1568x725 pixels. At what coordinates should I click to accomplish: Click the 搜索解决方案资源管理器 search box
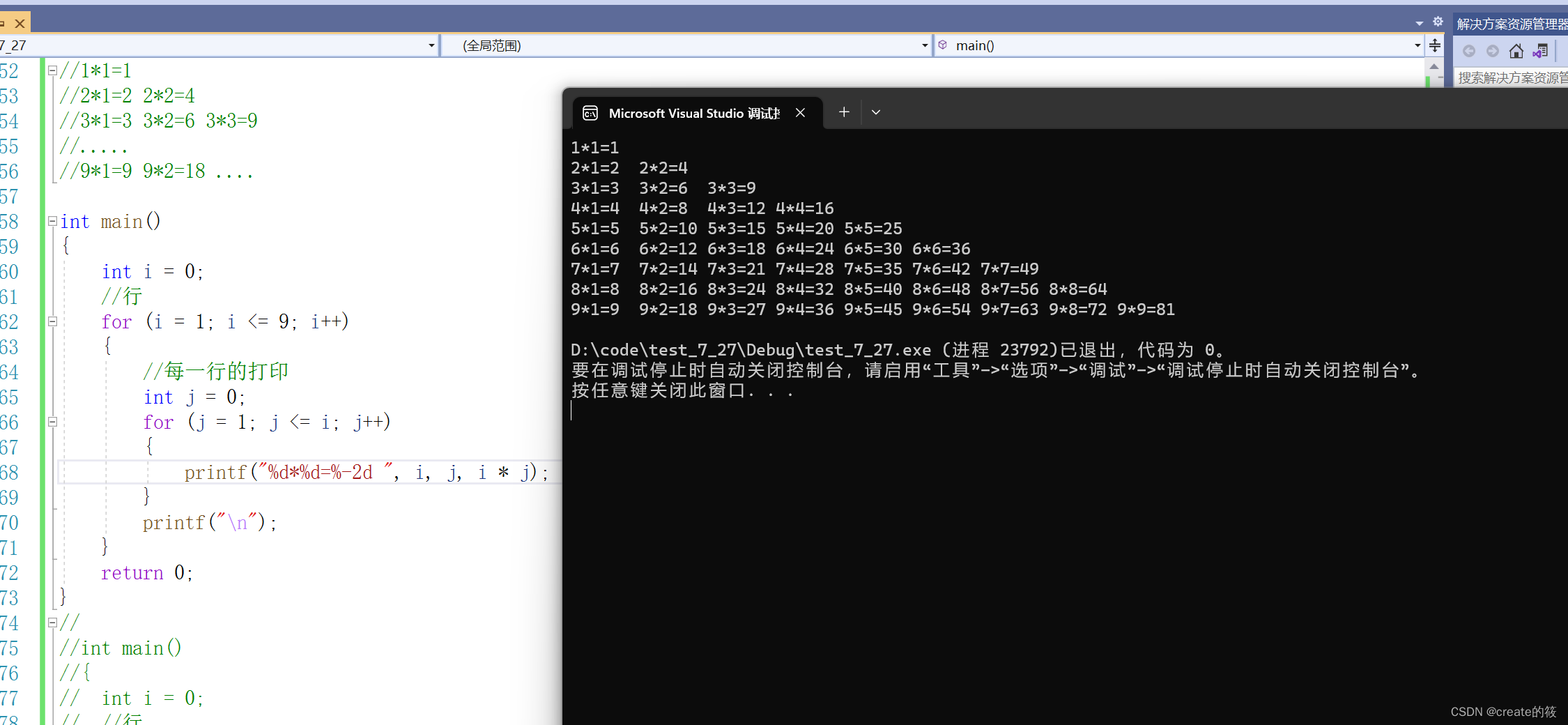point(1511,77)
